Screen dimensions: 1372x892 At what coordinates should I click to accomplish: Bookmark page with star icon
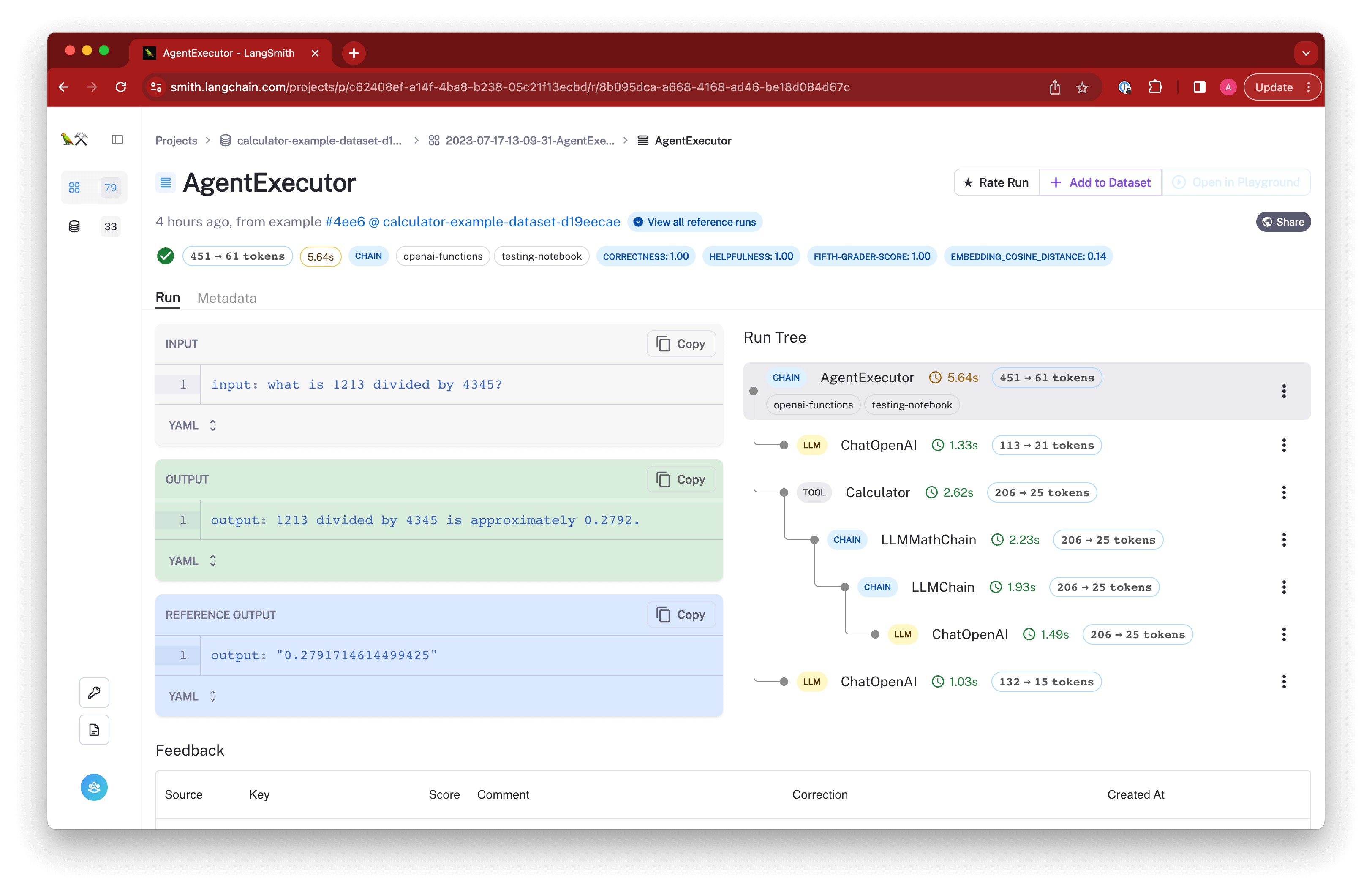1082,87
